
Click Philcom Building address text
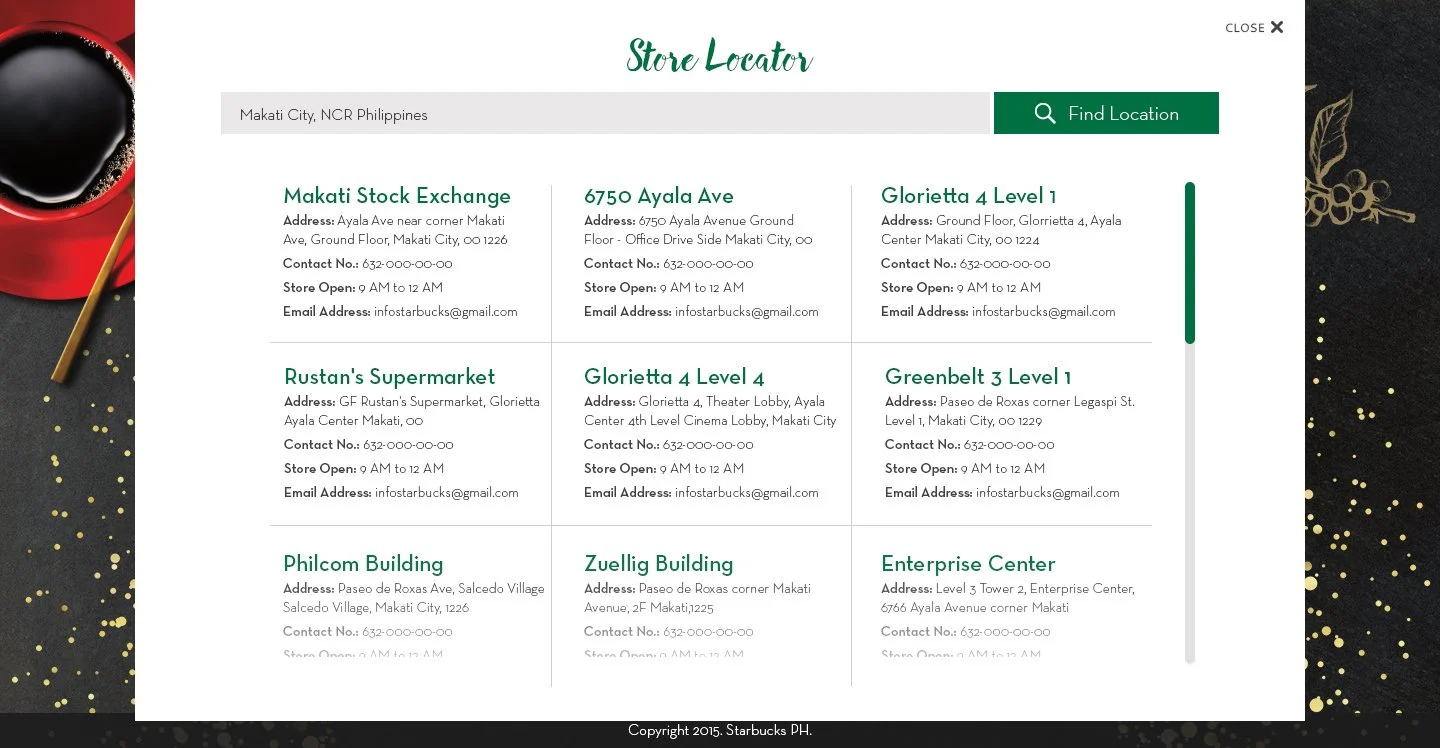click(414, 598)
